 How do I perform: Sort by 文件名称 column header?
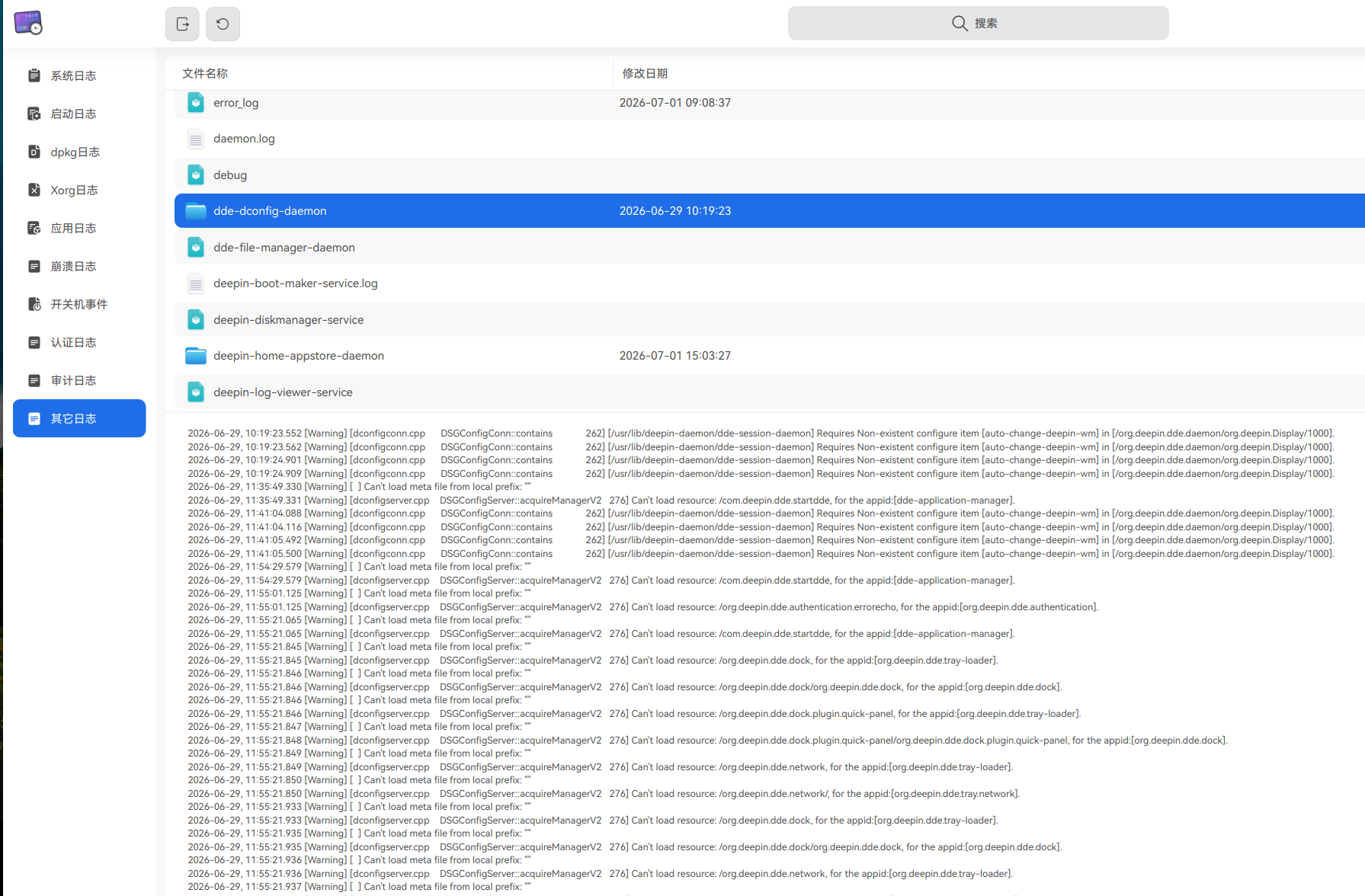pos(205,73)
